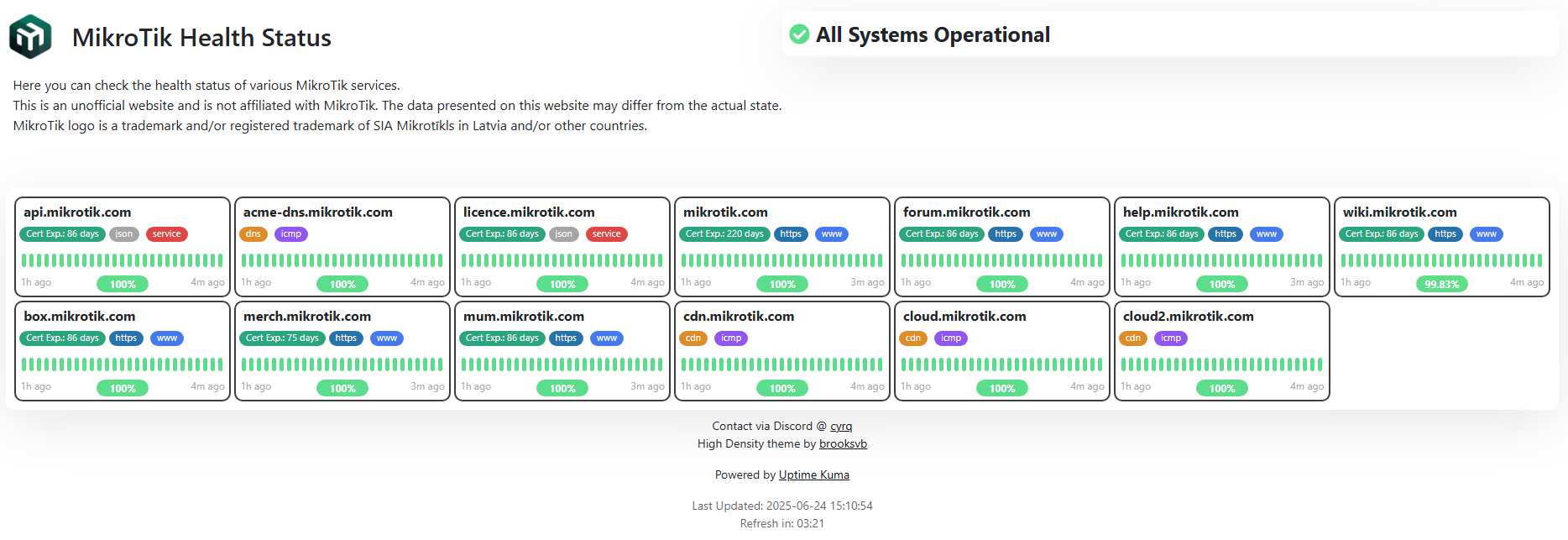The image size is (1568, 540).
Task: Select the wiki.mikrotik.com monitor title
Action: click(1400, 212)
